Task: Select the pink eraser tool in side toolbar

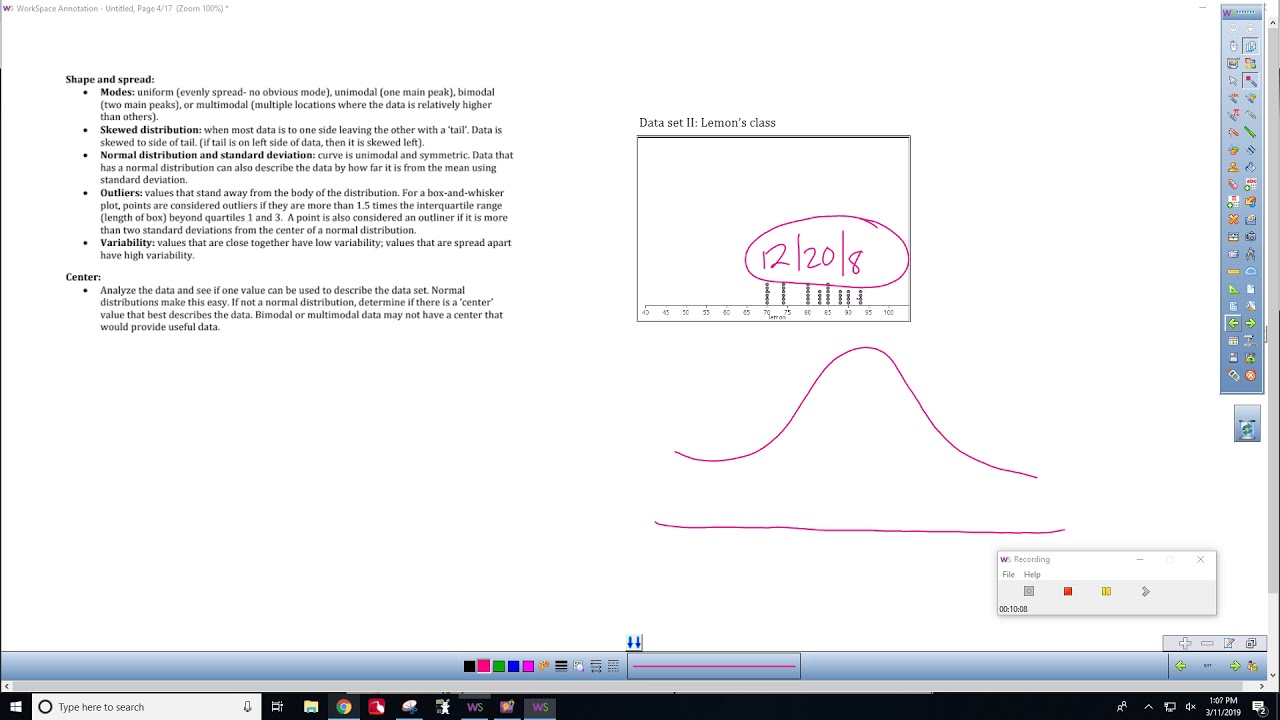Action: point(1233,184)
